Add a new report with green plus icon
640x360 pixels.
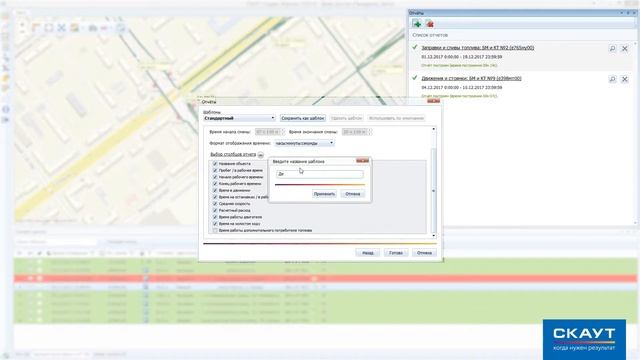417,24
